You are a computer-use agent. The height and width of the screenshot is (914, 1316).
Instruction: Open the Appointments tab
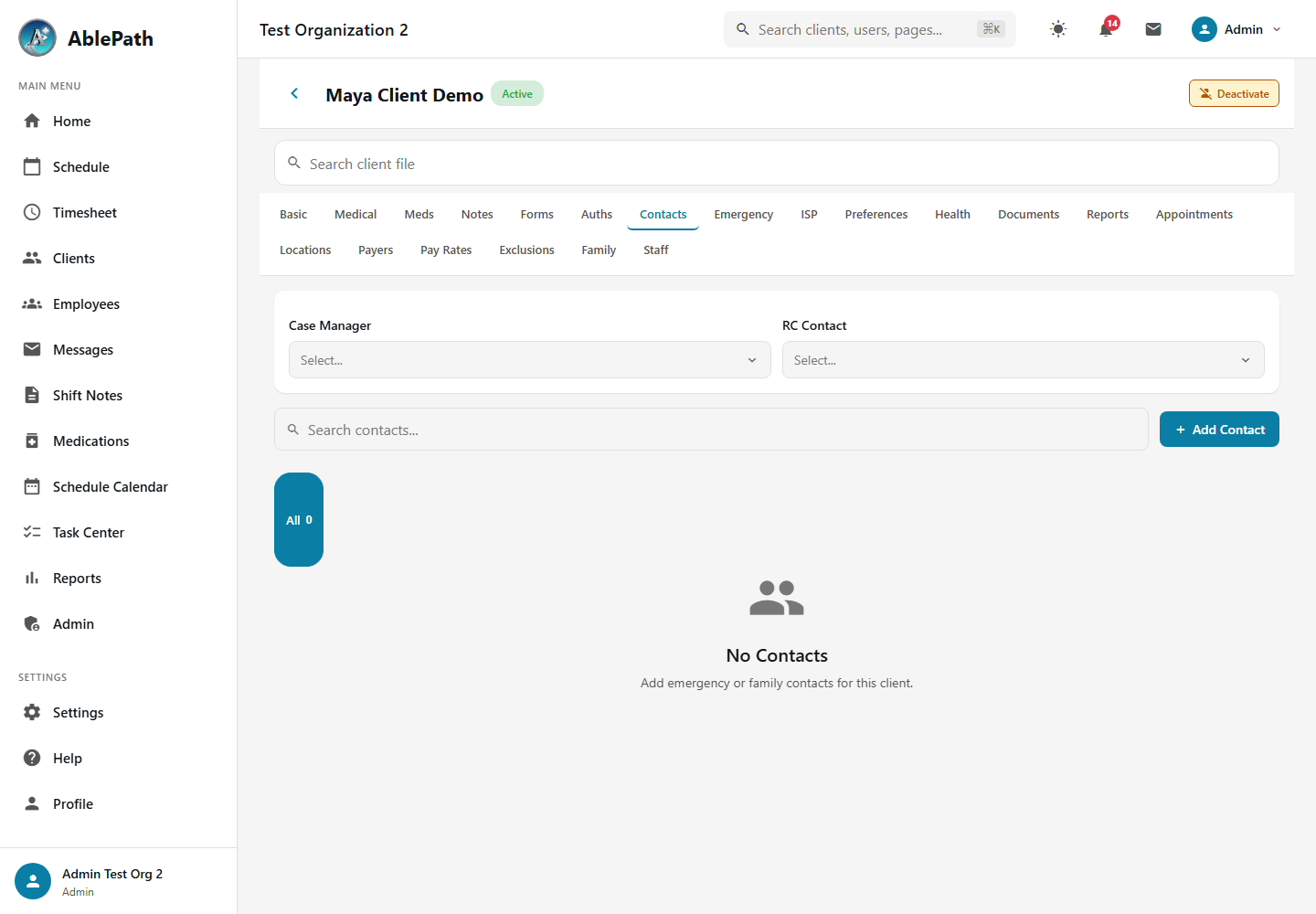(x=1194, y=214)
